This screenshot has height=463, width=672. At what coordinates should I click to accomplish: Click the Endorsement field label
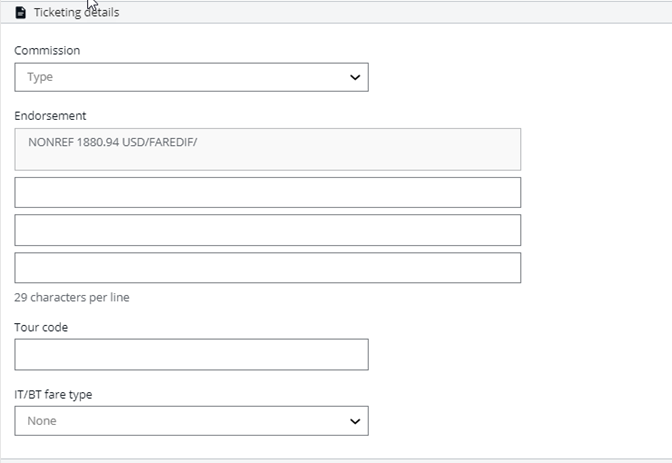50,116
